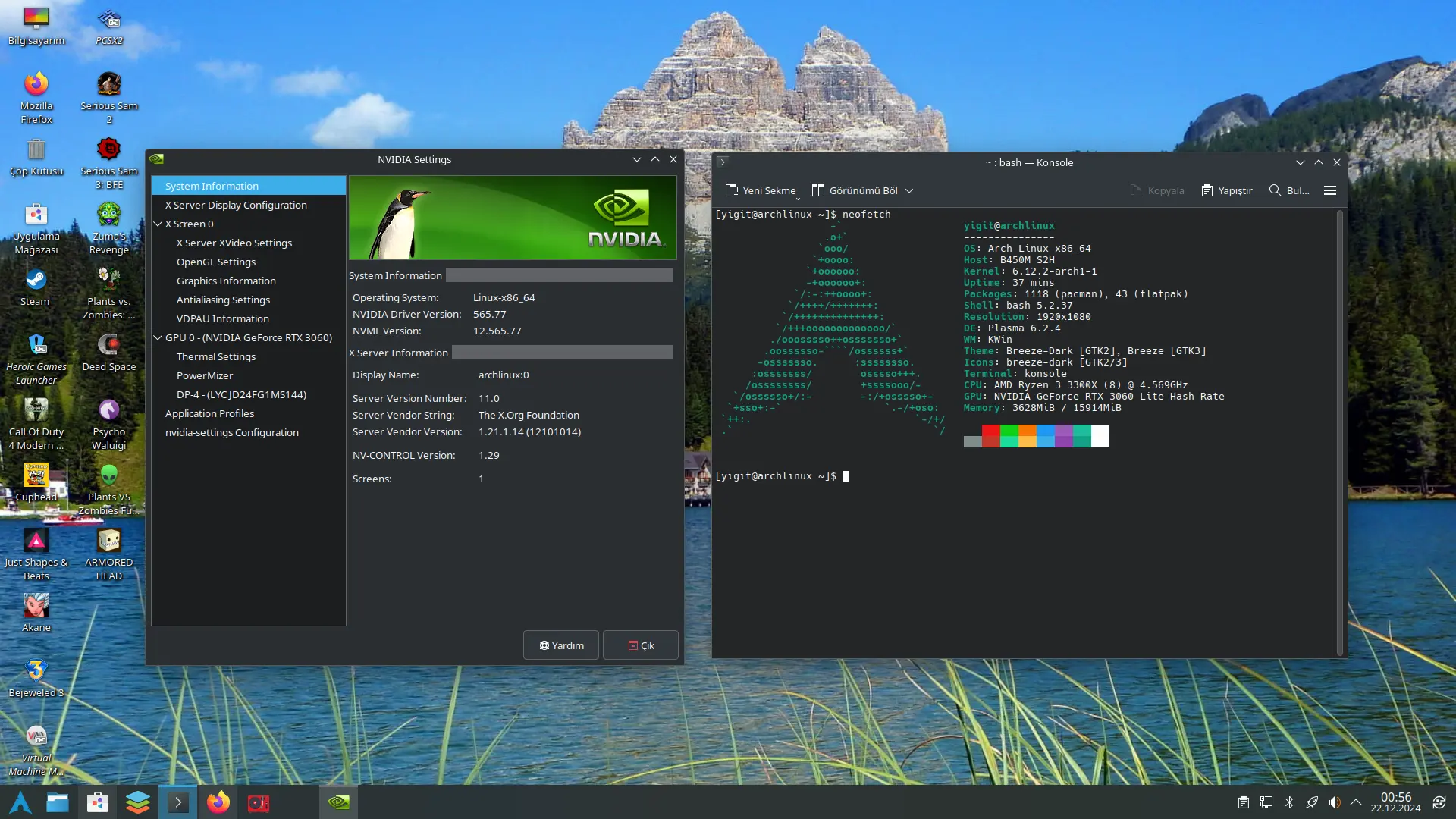This screenshot has height=819, width=1456.
Task: Click the Konsole terminal icon in taskbar
Action: pyautogui.click(x=178, y=802)
